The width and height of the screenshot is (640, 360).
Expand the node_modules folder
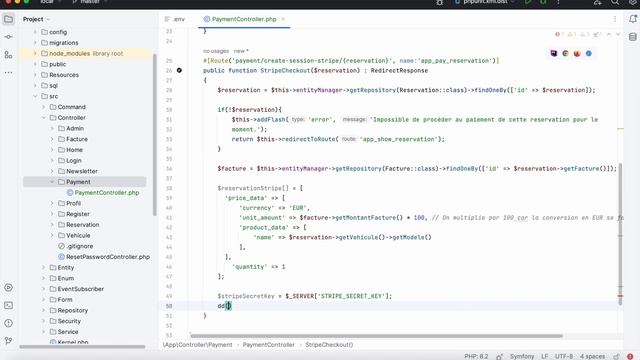coord(35,53)
